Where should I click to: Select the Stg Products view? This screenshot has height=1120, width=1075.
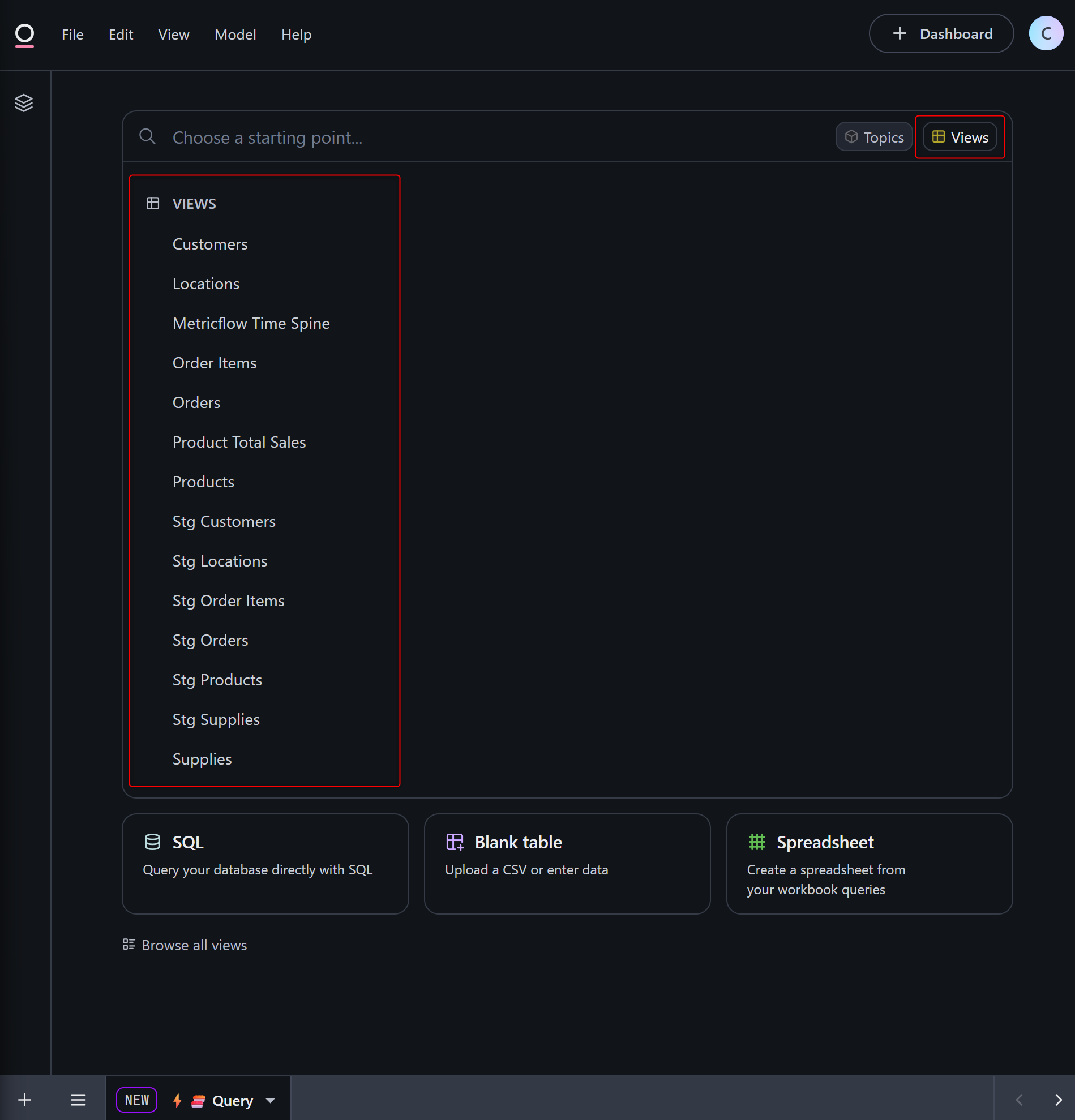point(217,680)
